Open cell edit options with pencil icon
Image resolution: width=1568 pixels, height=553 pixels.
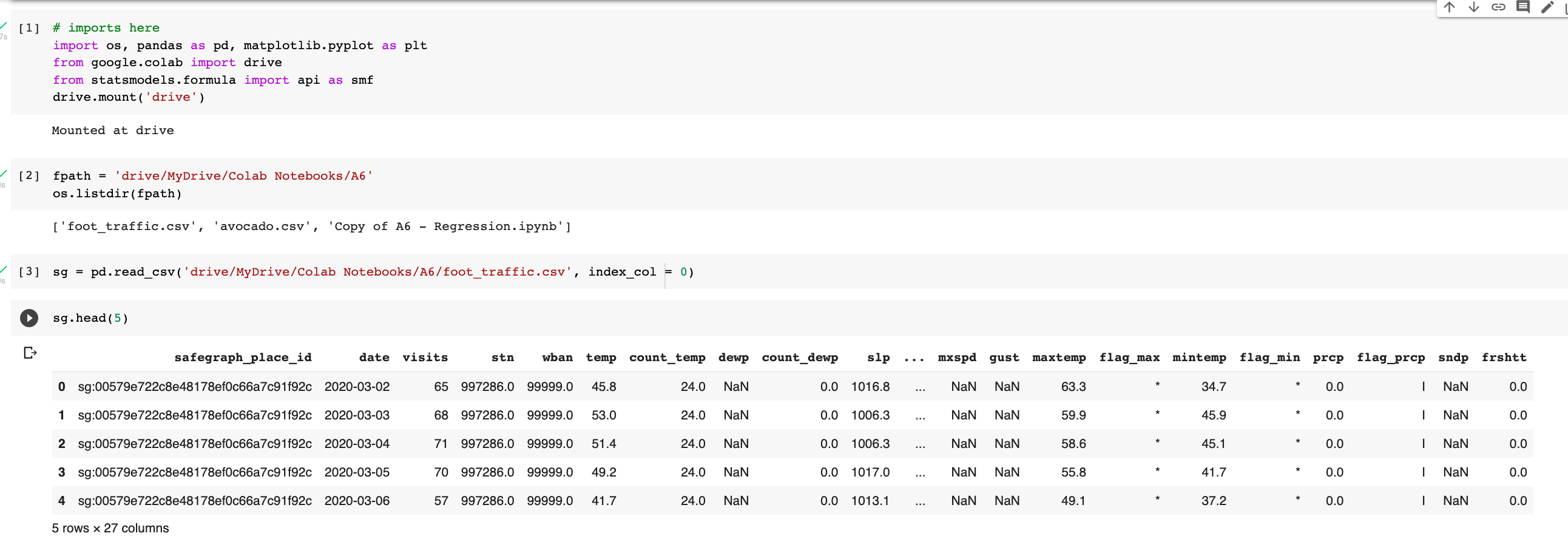point(1547,7)
